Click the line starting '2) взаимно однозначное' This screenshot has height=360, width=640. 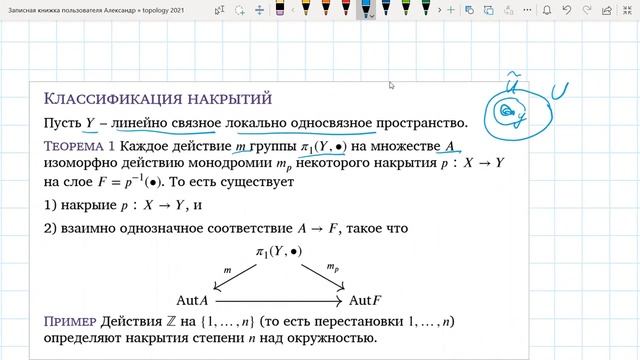tap(226, 228)
